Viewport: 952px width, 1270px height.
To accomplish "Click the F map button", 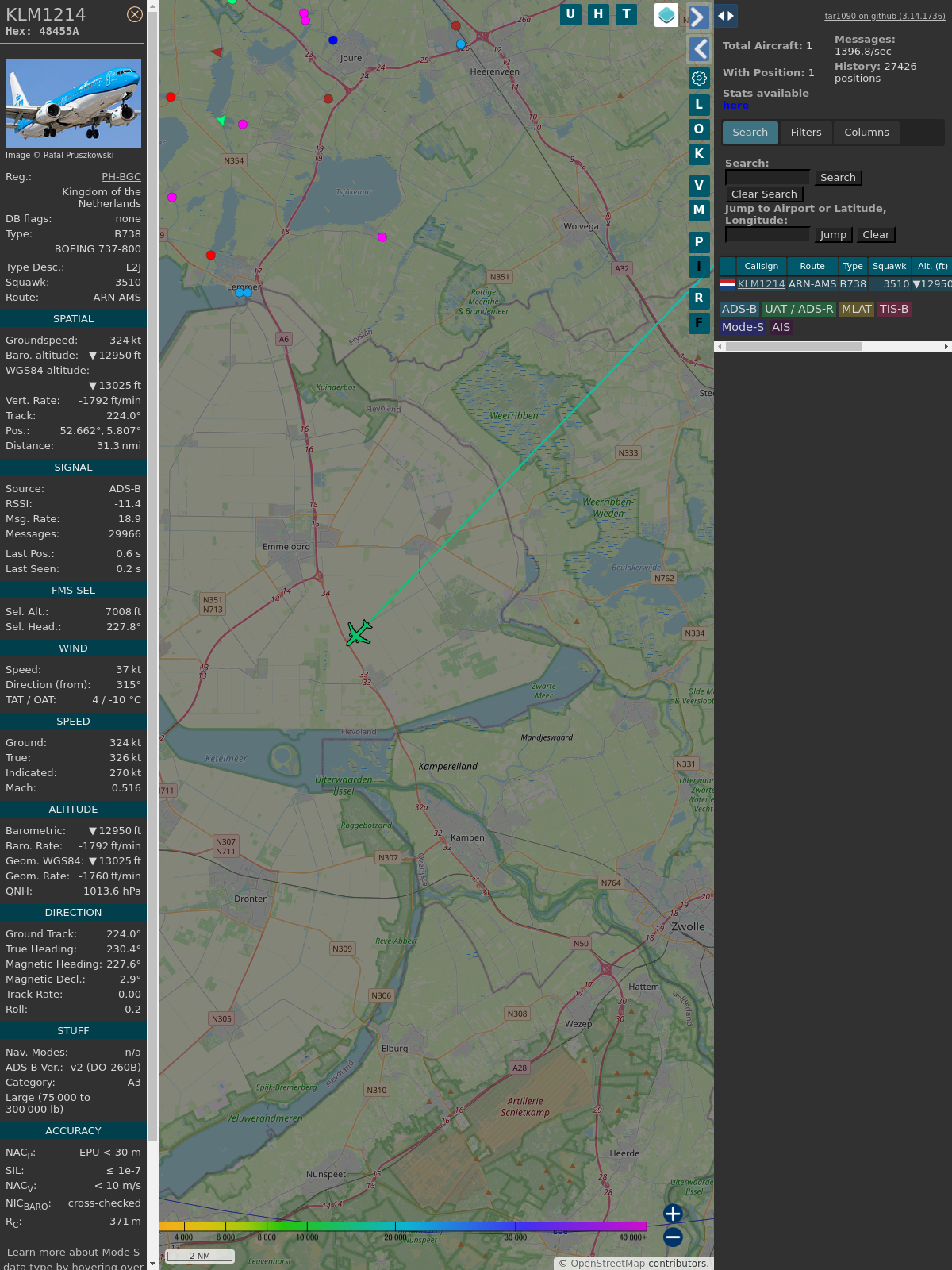I will click(x=699, y=323).
